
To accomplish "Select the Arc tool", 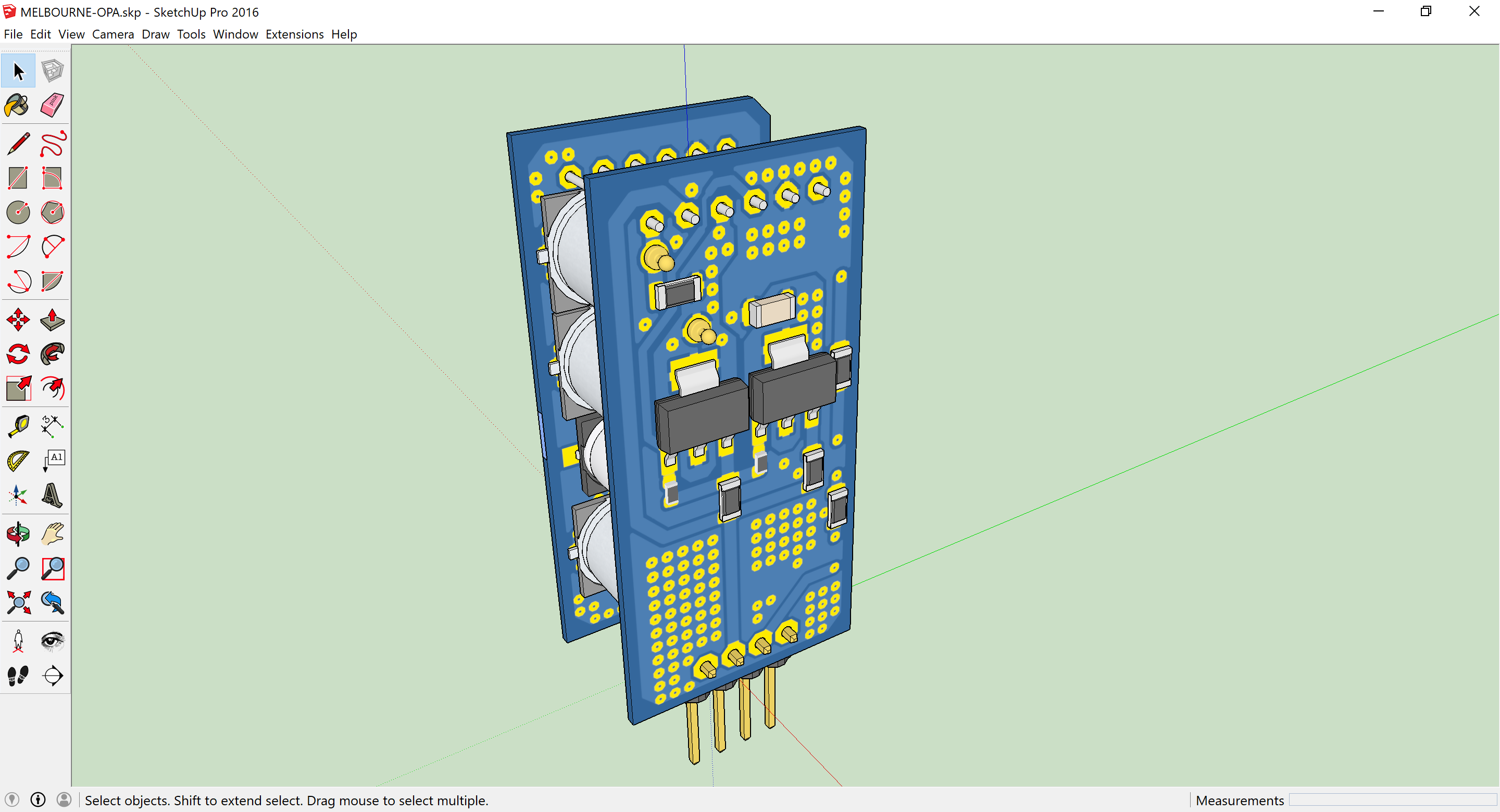I will tap(18, 247).
